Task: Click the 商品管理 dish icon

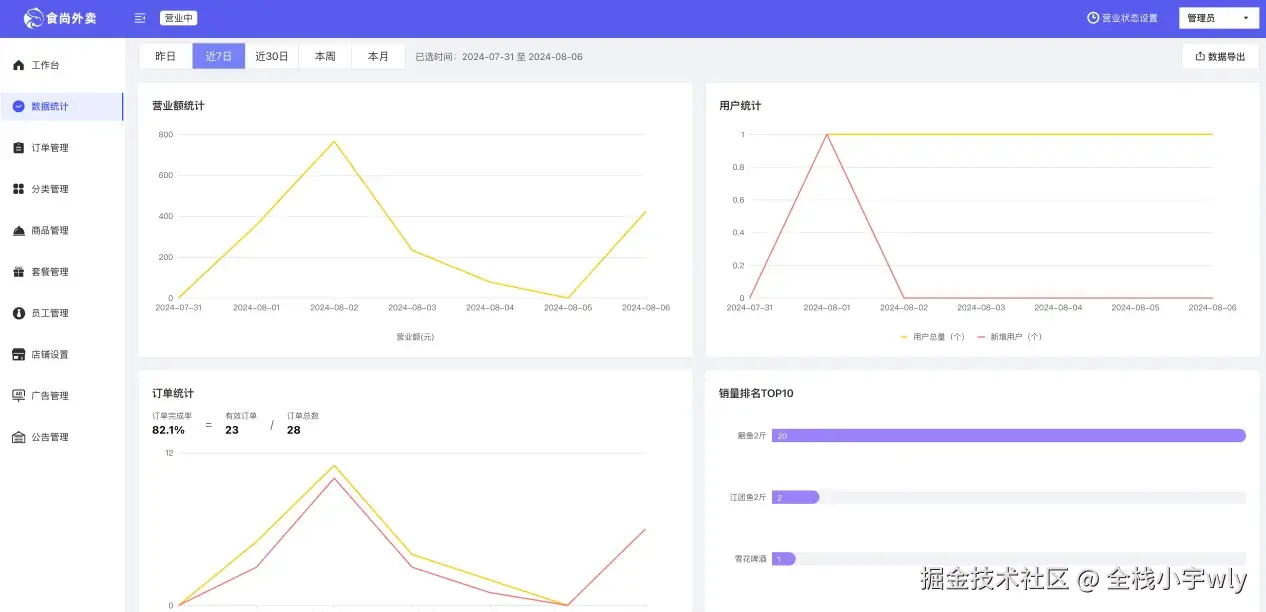Action: tap(18, 230)
